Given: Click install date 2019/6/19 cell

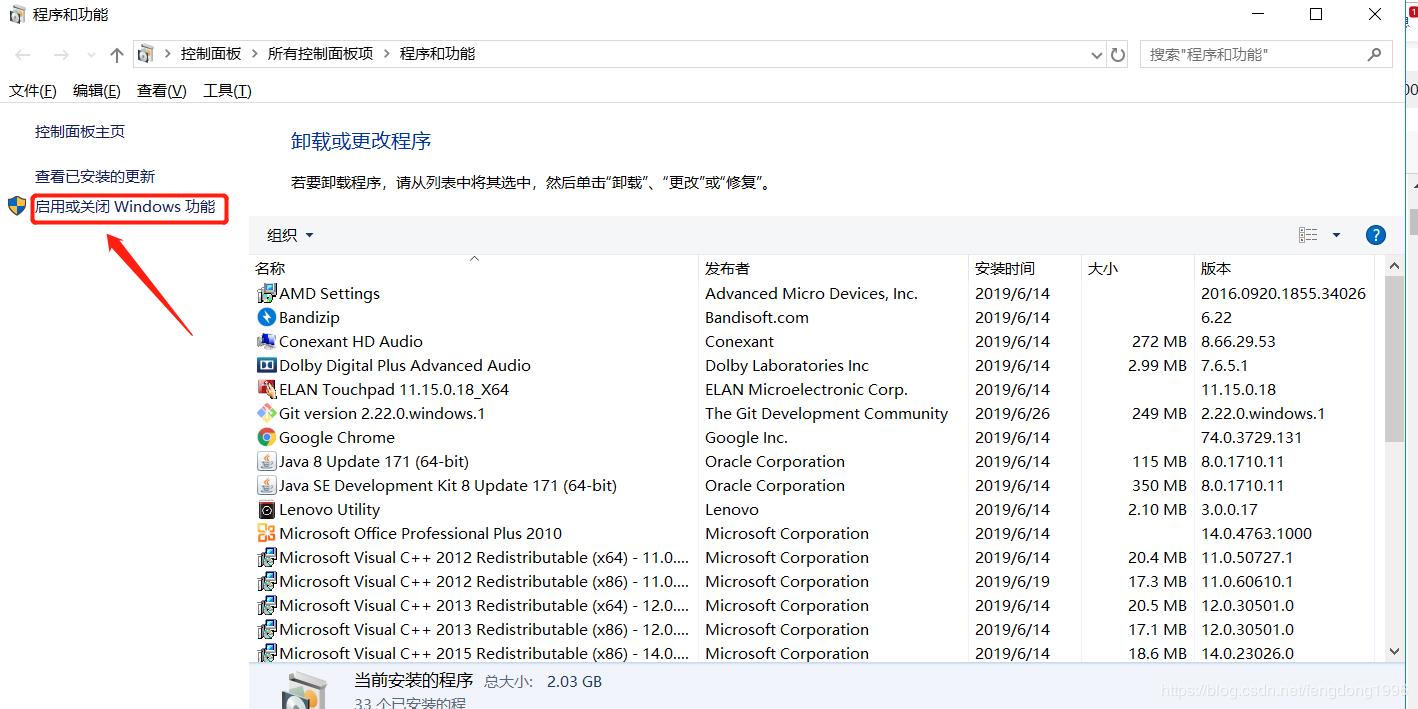Looking at the screenshot, I should [1013, 582].
